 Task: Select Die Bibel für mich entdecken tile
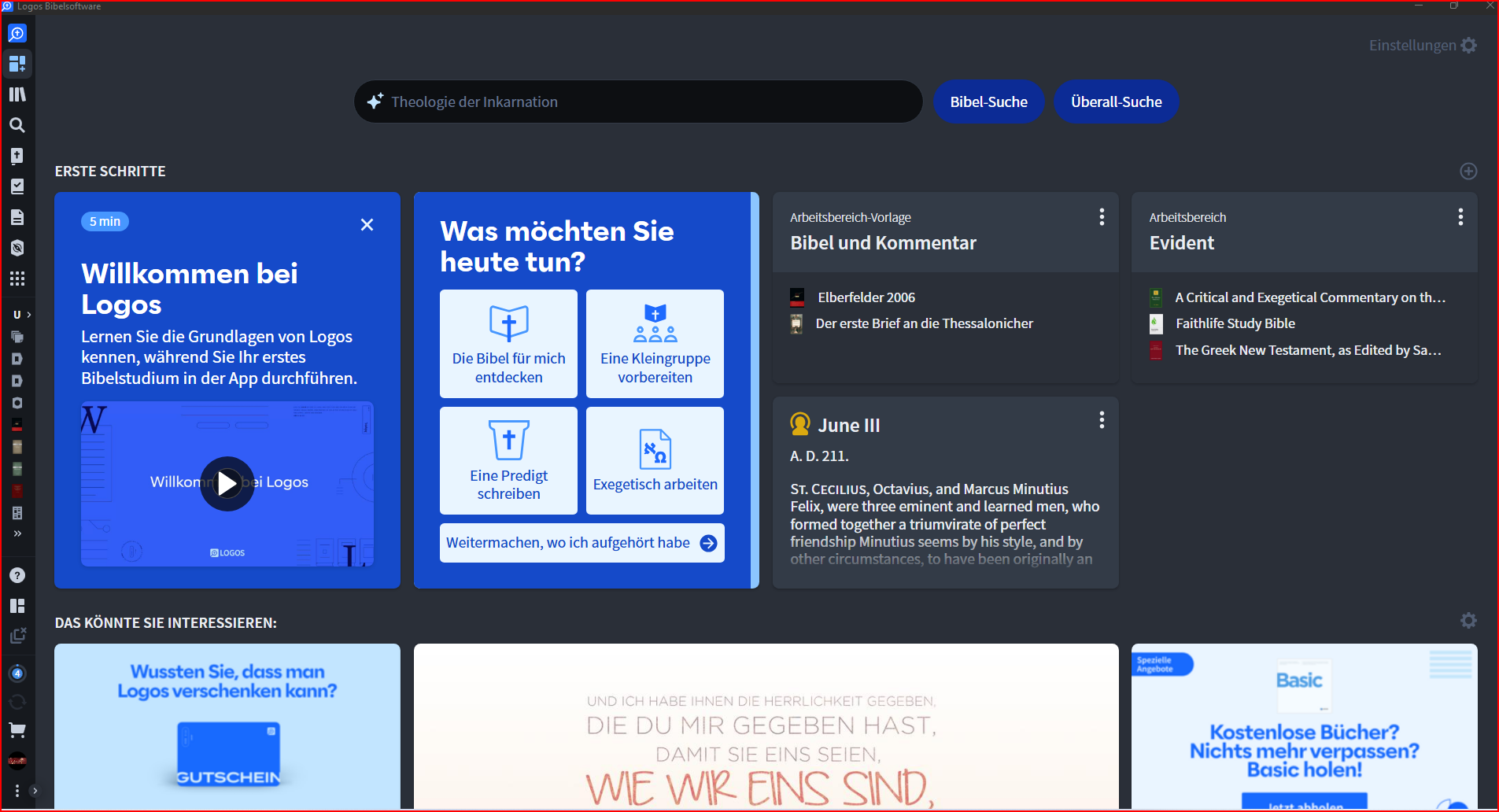coord(508,344)
